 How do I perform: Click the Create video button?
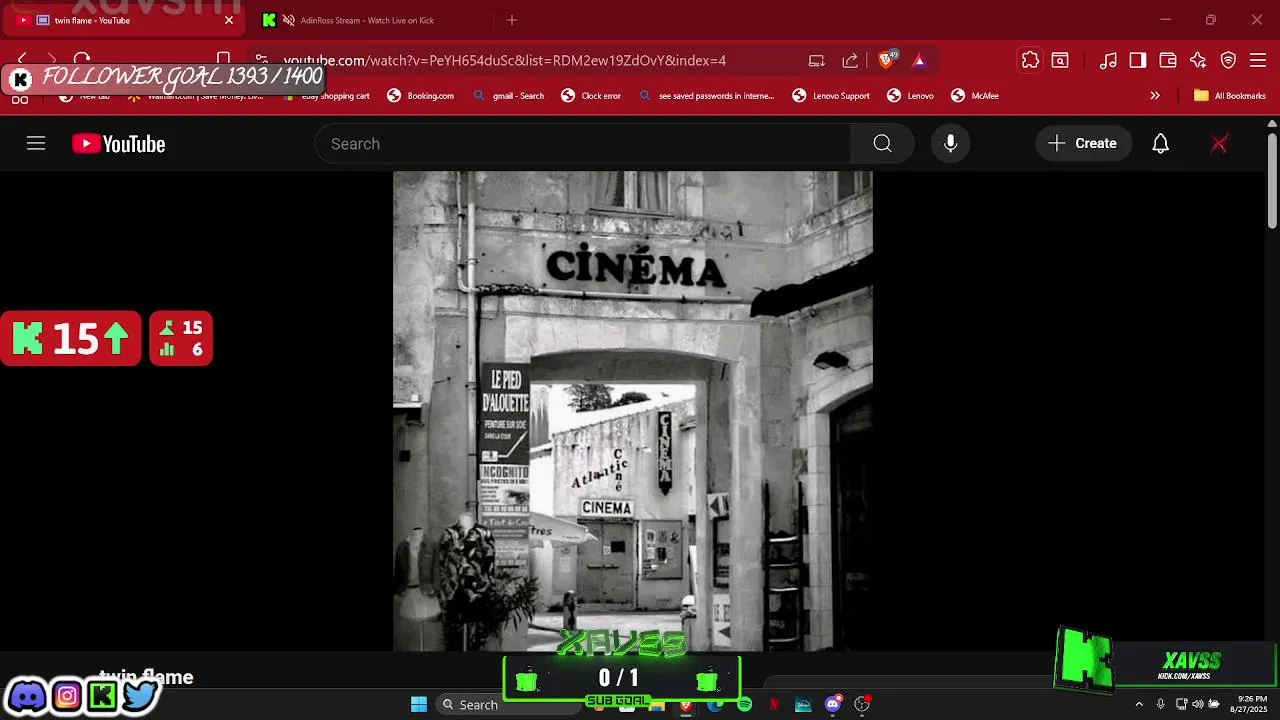(1083, 144)
